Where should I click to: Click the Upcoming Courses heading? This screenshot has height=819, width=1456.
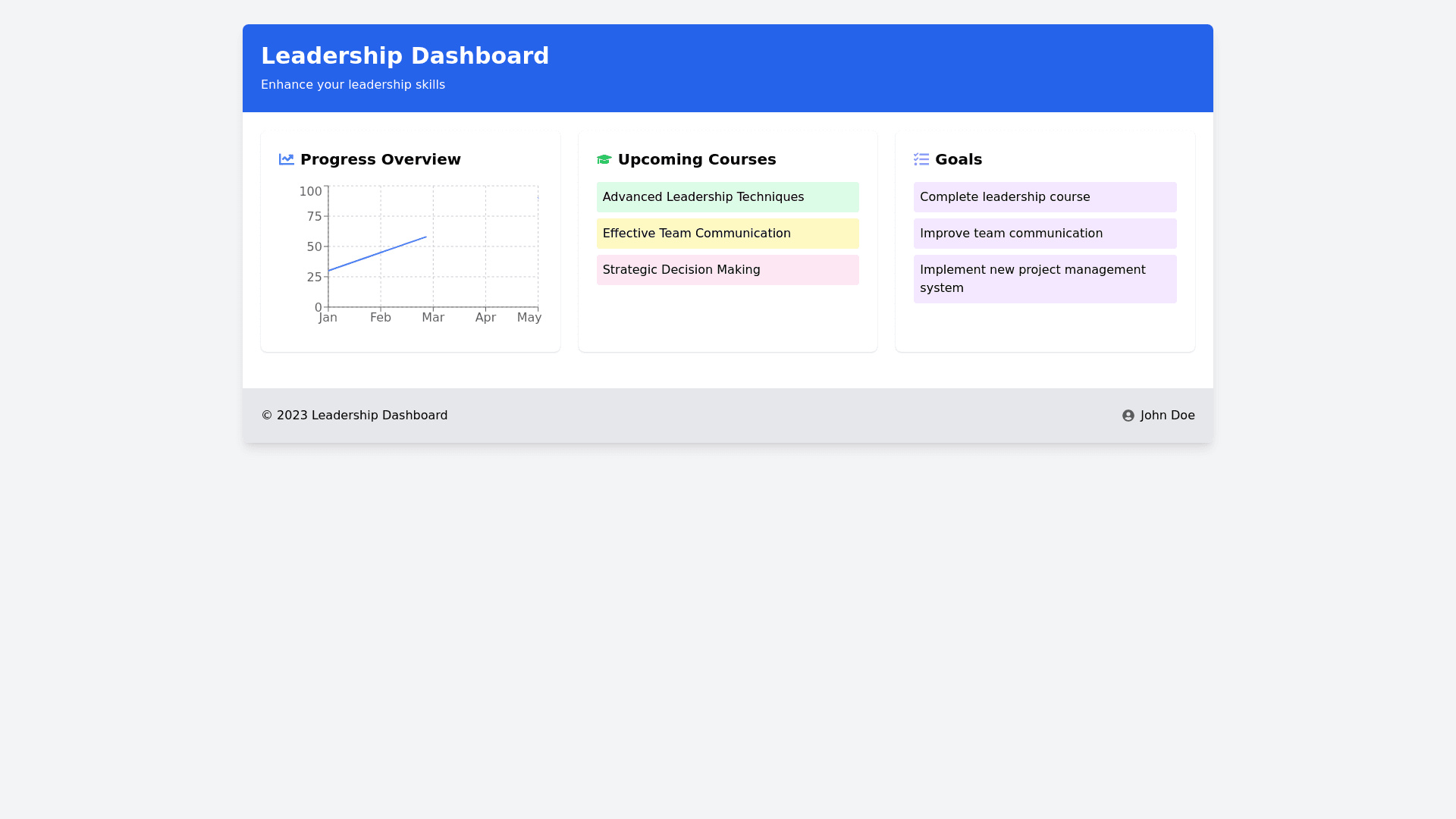(x=696, y=159)
